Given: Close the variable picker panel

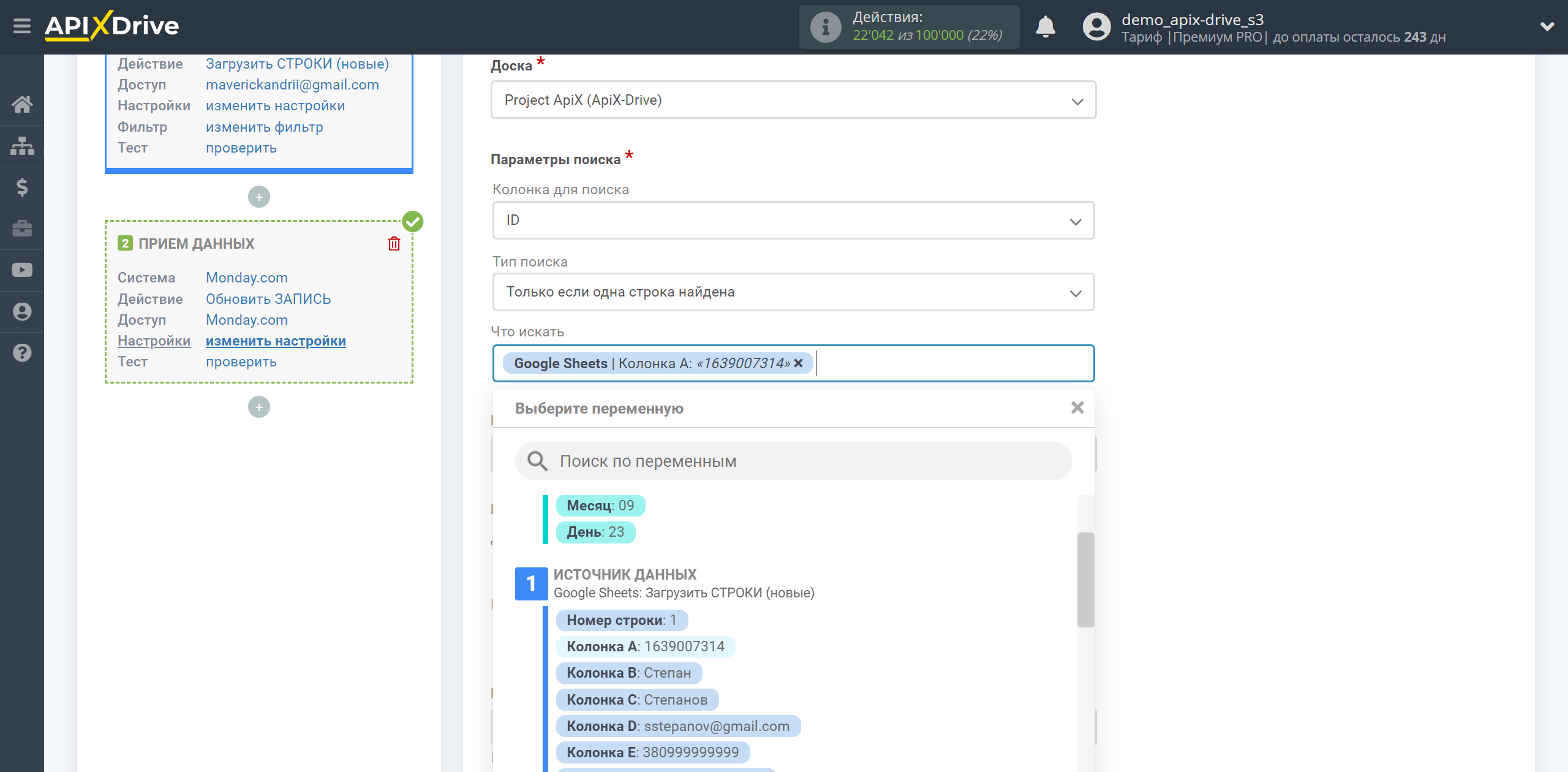Looking at the screenshot, I should (x=1077, y=408).
